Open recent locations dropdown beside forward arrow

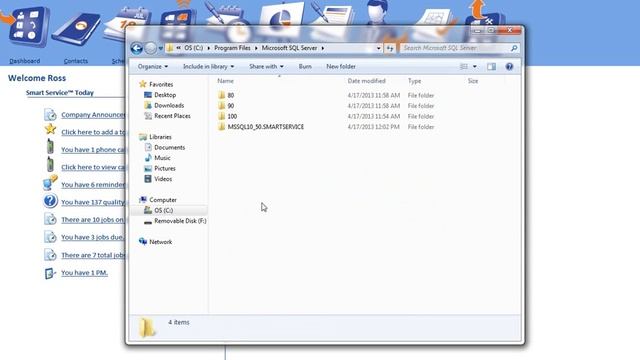[x=161, y=48]
